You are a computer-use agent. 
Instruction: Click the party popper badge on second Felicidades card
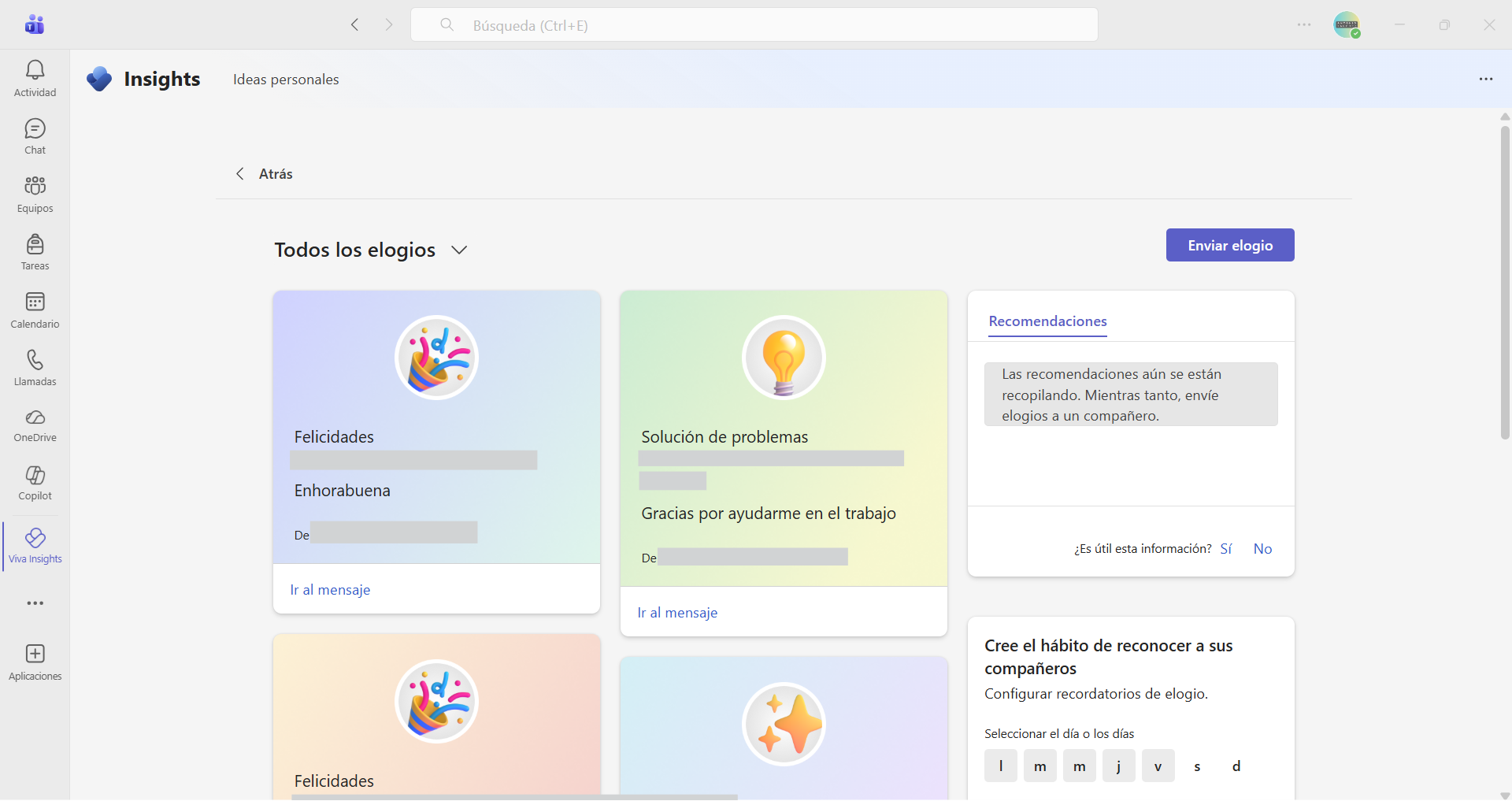coord(436,701)
